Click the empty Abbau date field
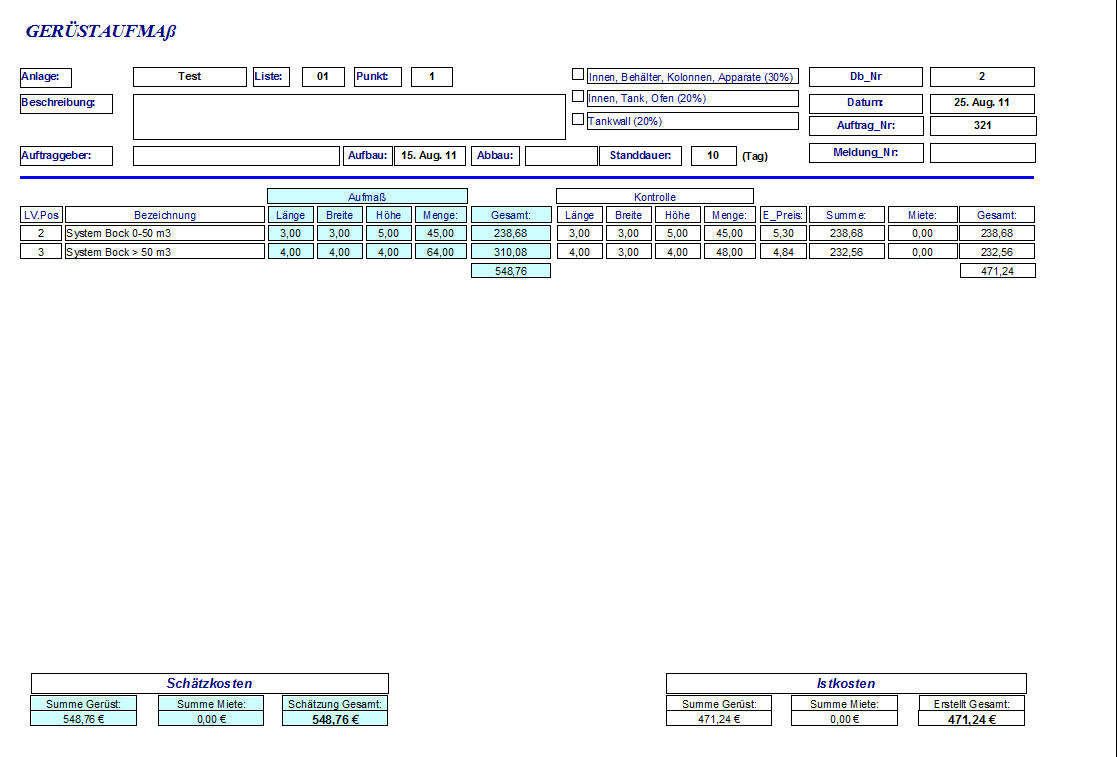1117x757 pixels. tap(560, 156)
